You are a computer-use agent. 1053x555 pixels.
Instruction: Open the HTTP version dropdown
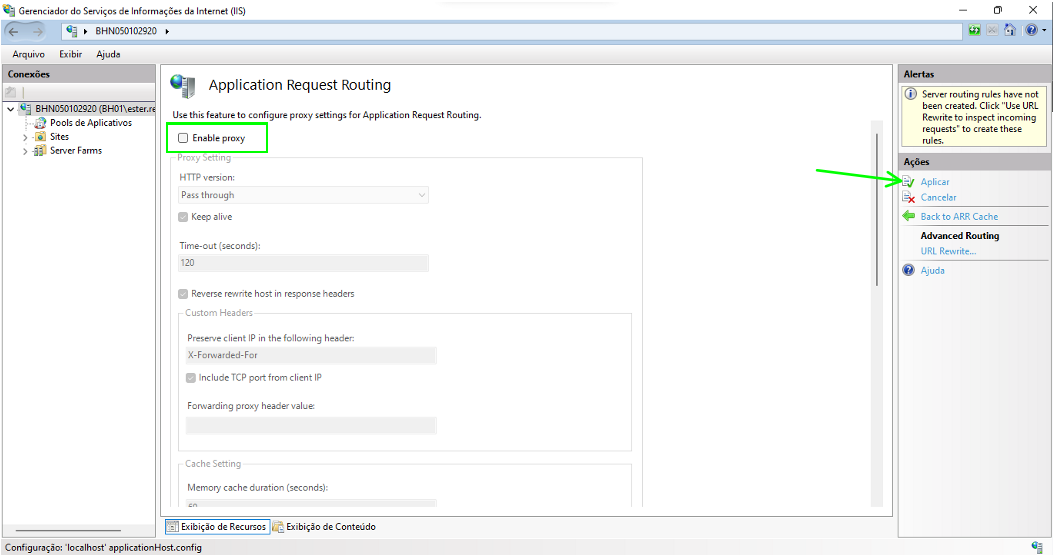tap(303, 195)
